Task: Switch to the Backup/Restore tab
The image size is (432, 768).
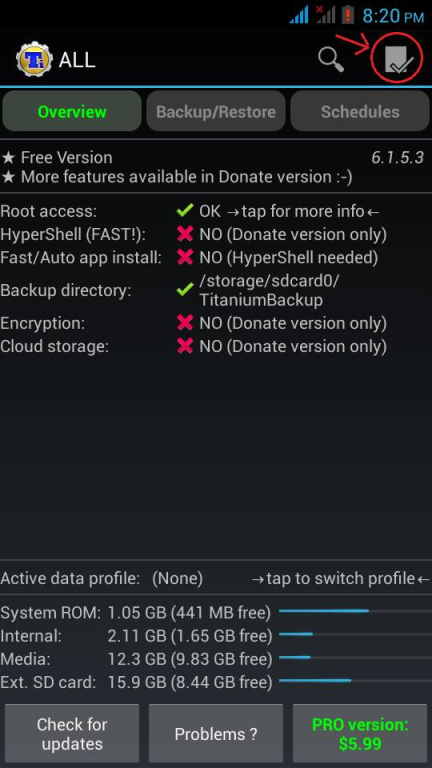Action: [x=216, y=111]
